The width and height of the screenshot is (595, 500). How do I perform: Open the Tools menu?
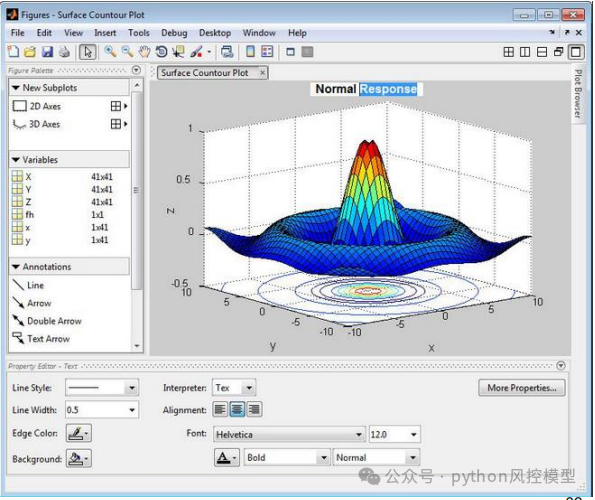139,33
